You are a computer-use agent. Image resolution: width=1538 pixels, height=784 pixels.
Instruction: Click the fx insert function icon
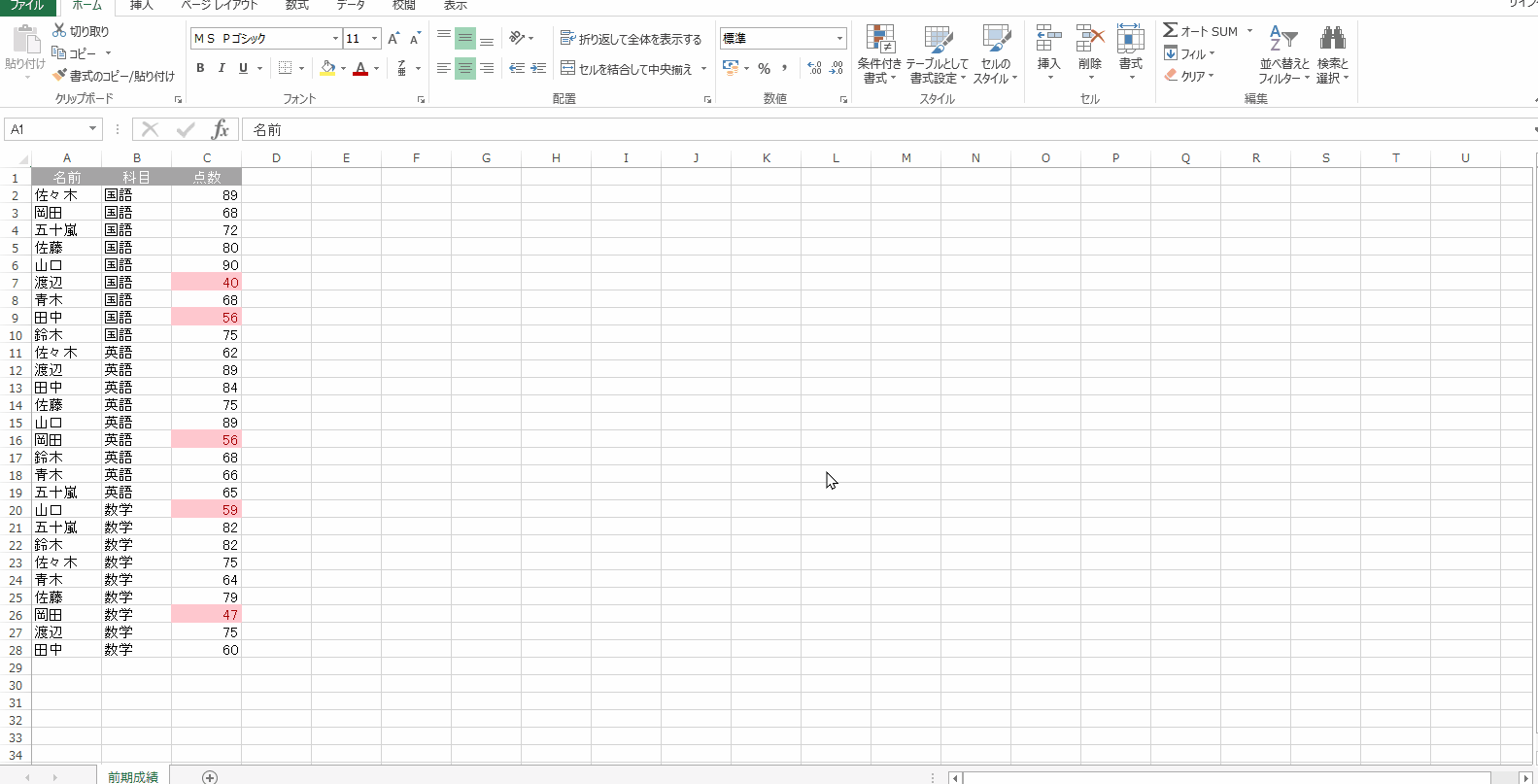click(x=221, y=129)
